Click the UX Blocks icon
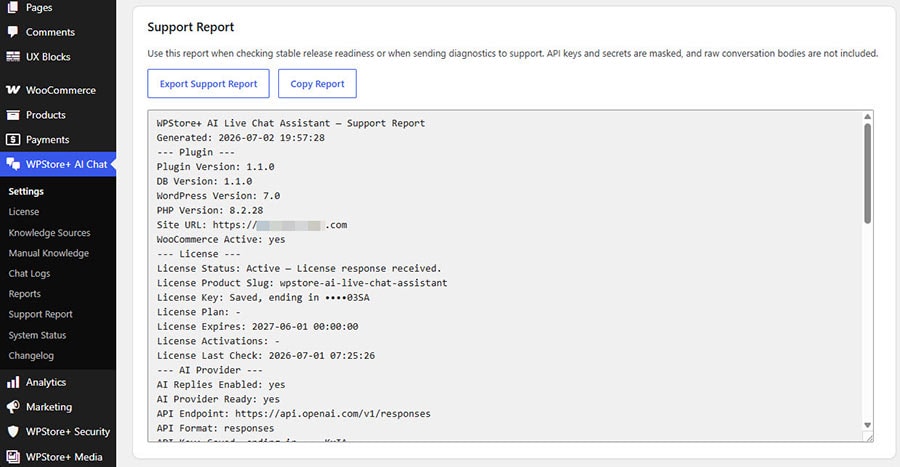 13,57
